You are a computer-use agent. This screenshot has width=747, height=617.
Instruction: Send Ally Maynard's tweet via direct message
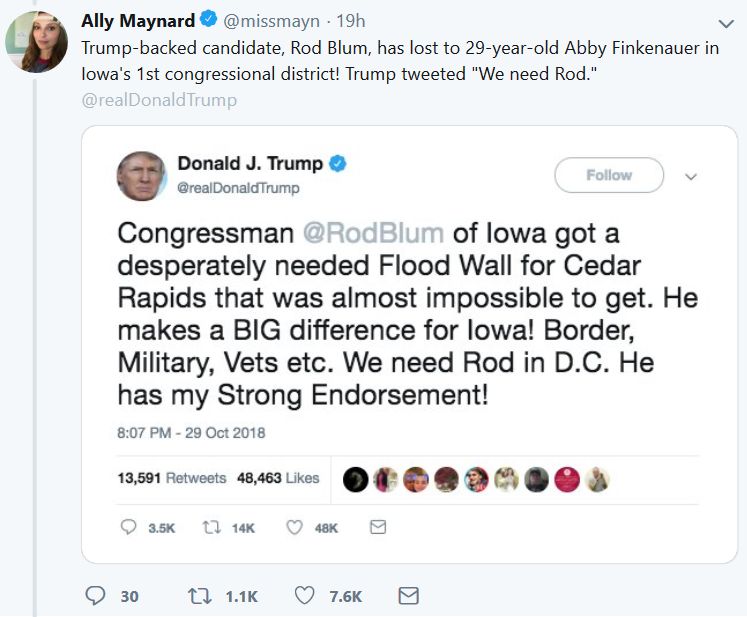[x=408, y=596]
